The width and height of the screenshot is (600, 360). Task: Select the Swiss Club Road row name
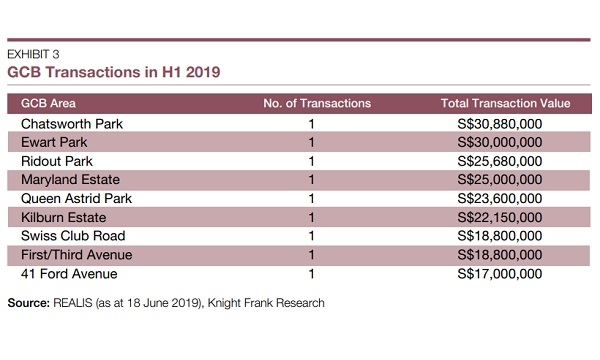pyautogui.click(x=73, y=236)
